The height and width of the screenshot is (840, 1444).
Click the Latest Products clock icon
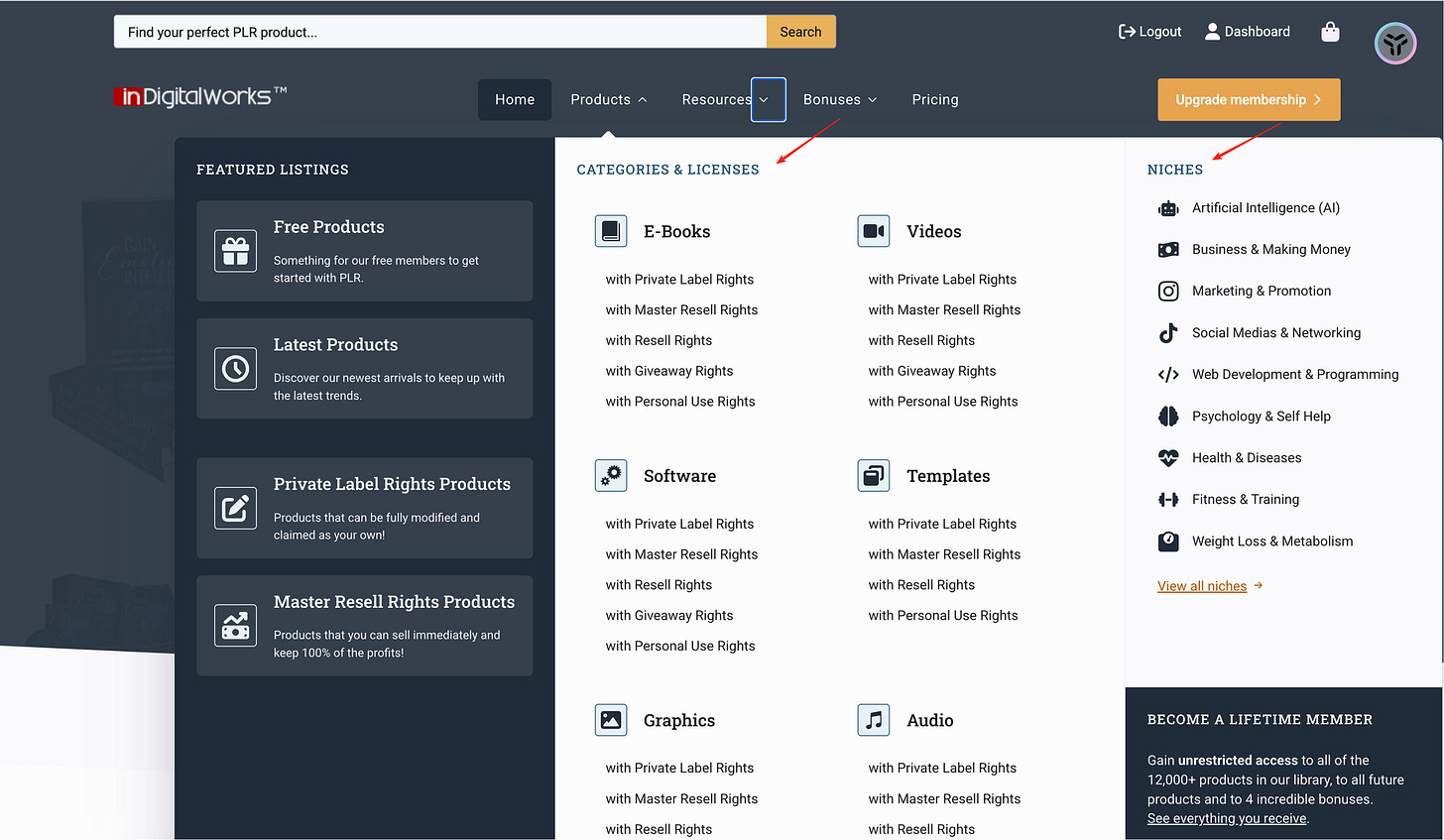235,369
